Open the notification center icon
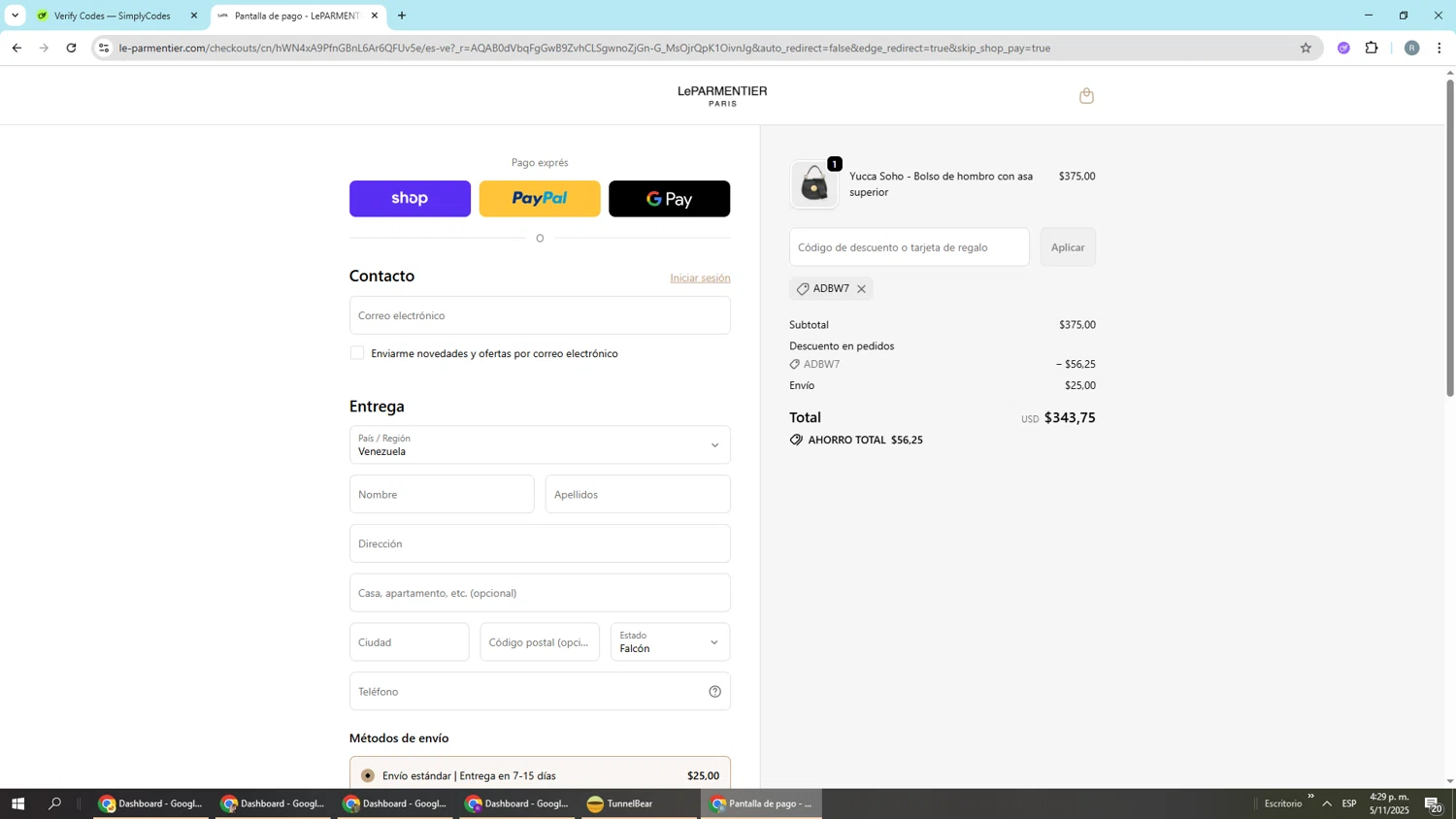The width and height of the screenshot is (1456, 819). [1434, 803]
